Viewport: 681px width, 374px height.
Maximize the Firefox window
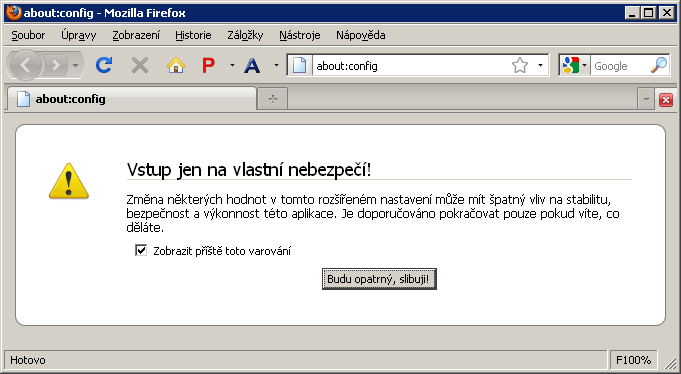(648, 13)
